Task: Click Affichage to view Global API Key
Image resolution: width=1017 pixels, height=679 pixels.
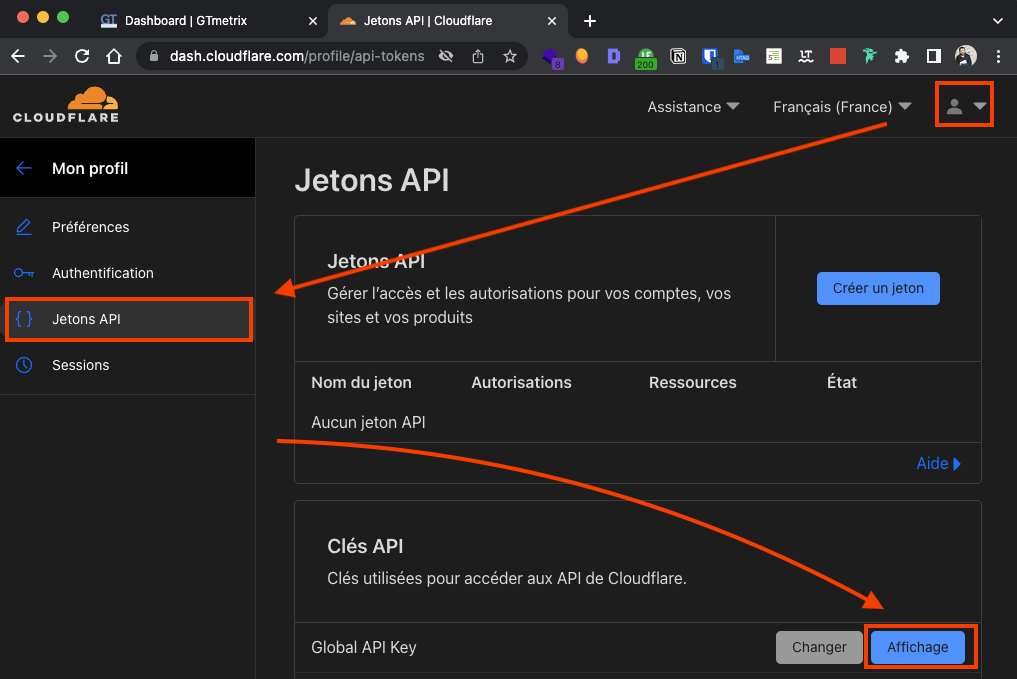Action: point(918,647)
